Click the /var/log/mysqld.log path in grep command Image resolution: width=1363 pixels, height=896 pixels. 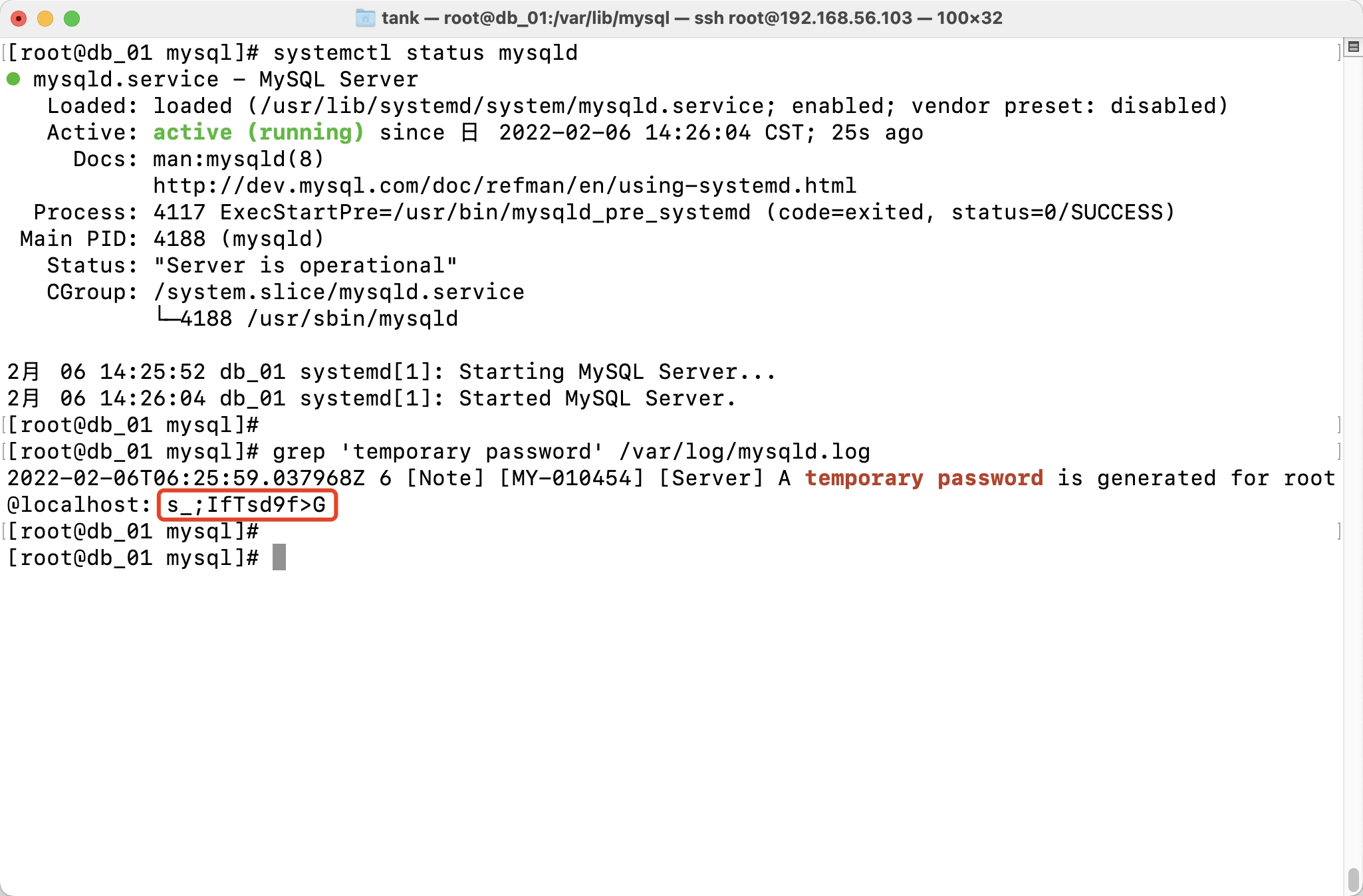coord(744,452)
